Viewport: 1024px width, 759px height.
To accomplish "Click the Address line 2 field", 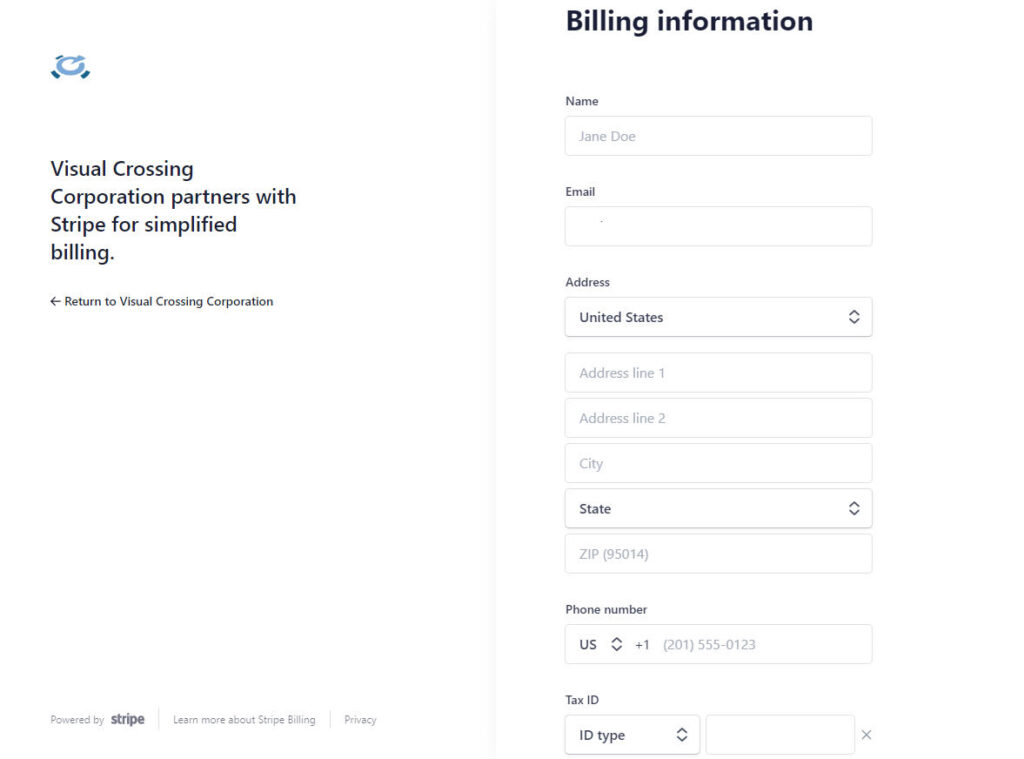I will pyautogui.click(x=718, y=418).
